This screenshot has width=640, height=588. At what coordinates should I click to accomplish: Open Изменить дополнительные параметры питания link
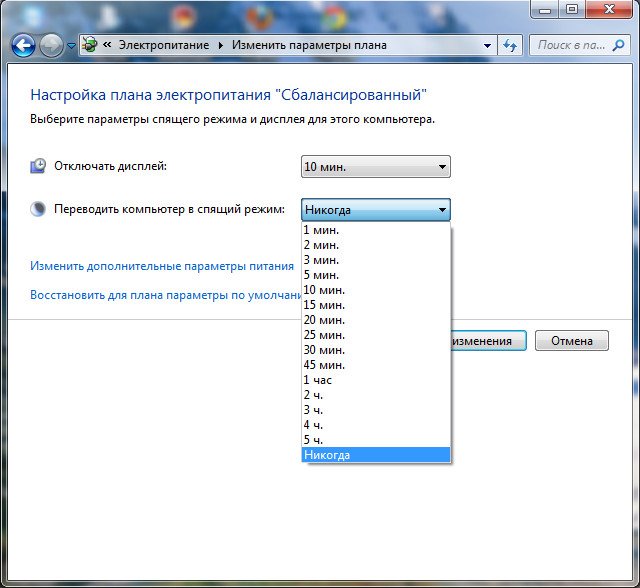(x=162, y=266)
